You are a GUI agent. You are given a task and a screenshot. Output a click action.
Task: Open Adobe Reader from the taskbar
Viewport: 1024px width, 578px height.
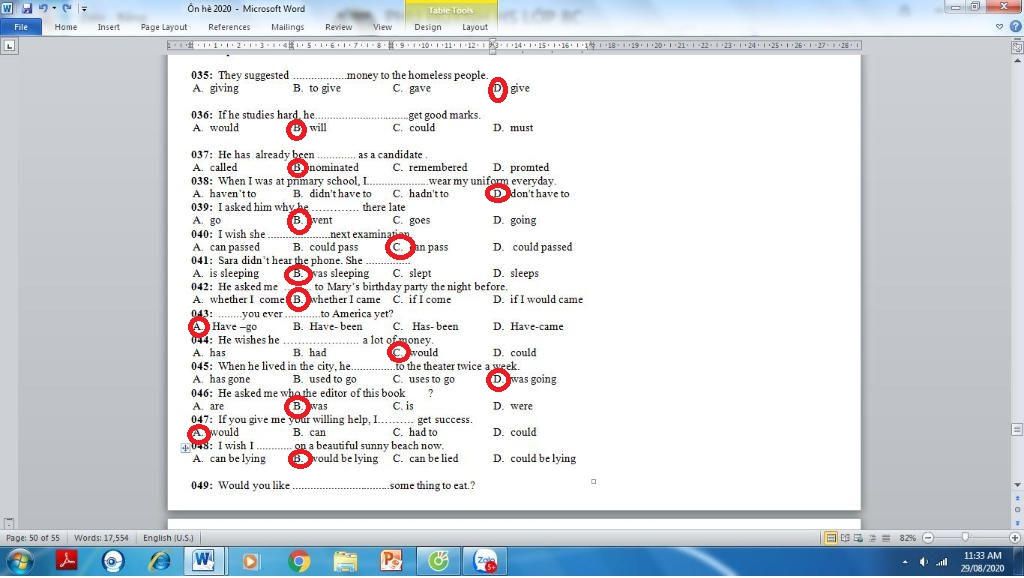pos(66,561)
